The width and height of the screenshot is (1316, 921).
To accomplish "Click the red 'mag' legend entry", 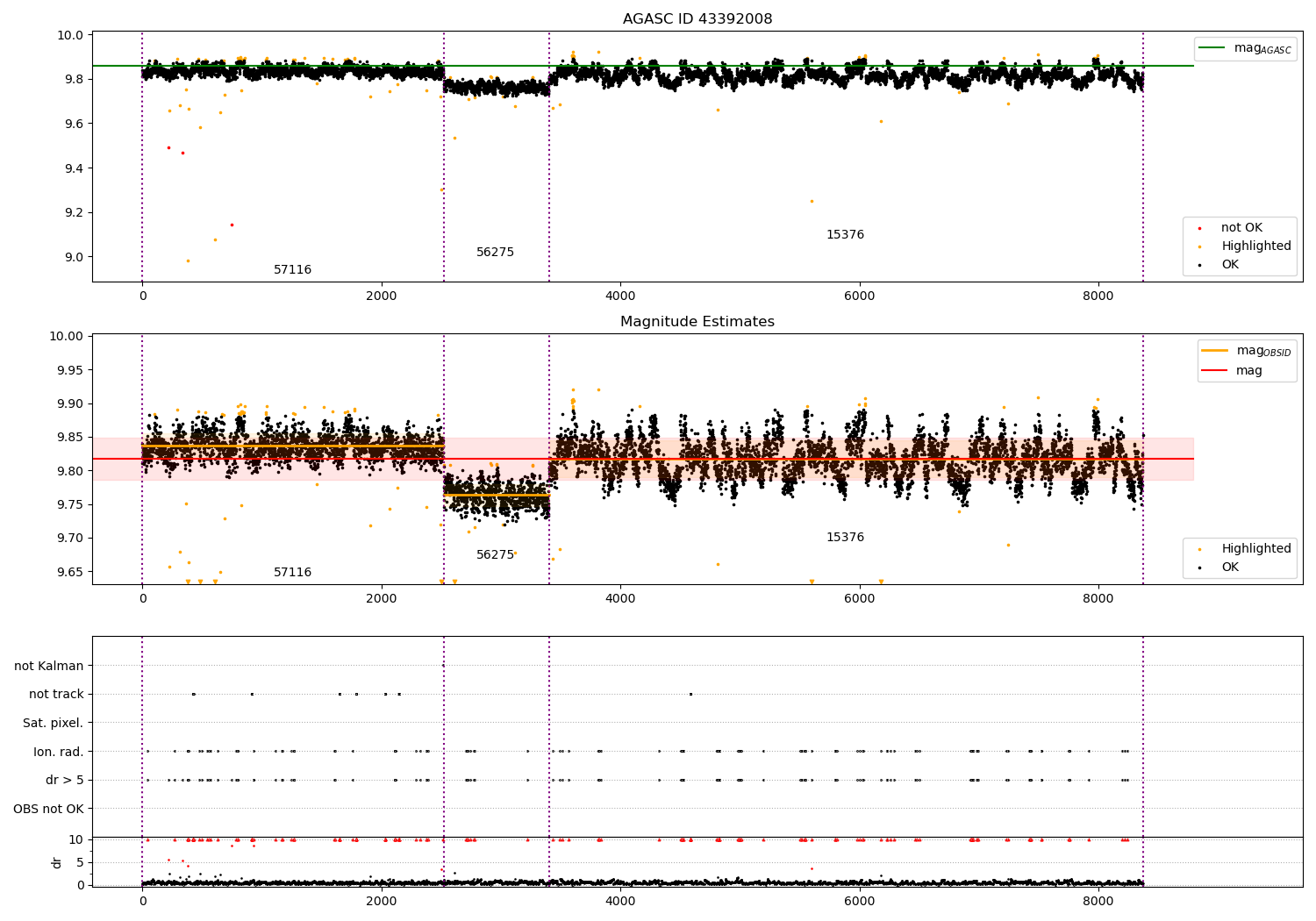I will (1233, 371).
